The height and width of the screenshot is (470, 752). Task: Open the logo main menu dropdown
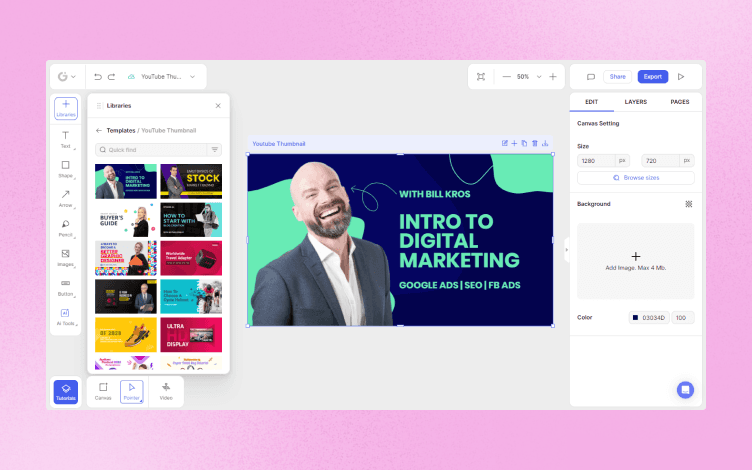point(66,77)
